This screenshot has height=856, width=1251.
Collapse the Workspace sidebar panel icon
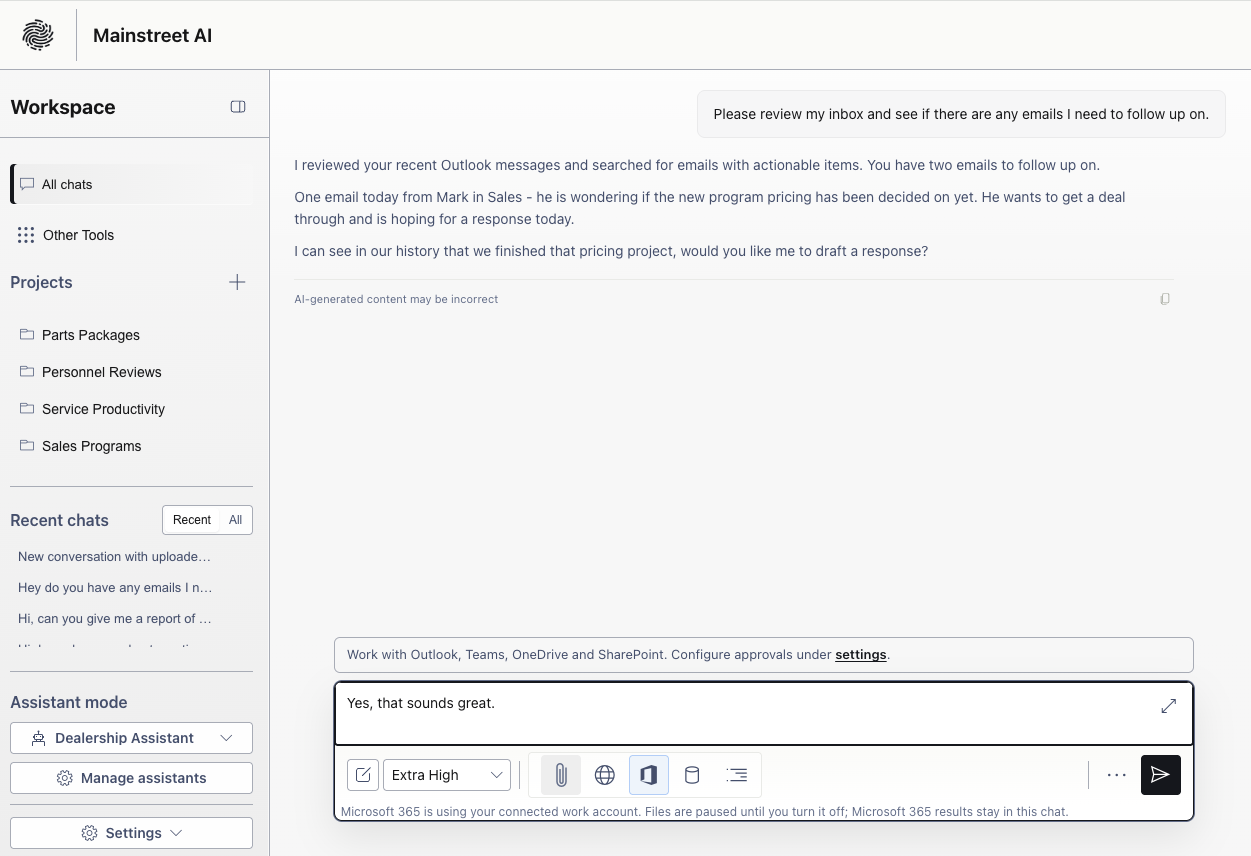[238, 107]
